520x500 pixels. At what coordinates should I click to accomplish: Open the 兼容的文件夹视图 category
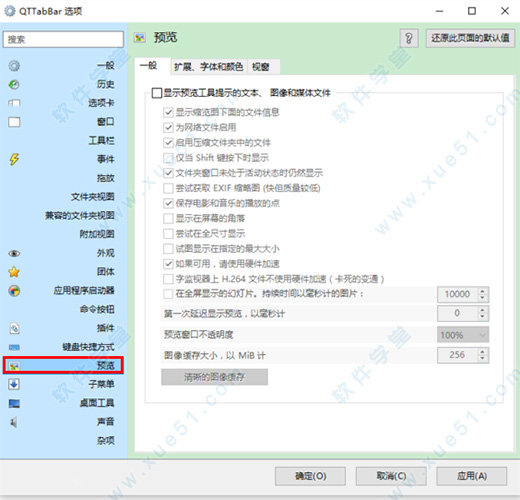[80, 216]
